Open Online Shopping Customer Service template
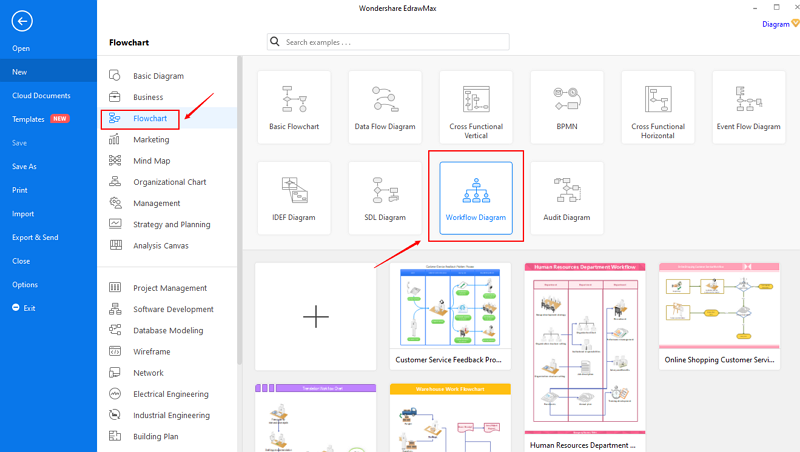 [719, 316]
